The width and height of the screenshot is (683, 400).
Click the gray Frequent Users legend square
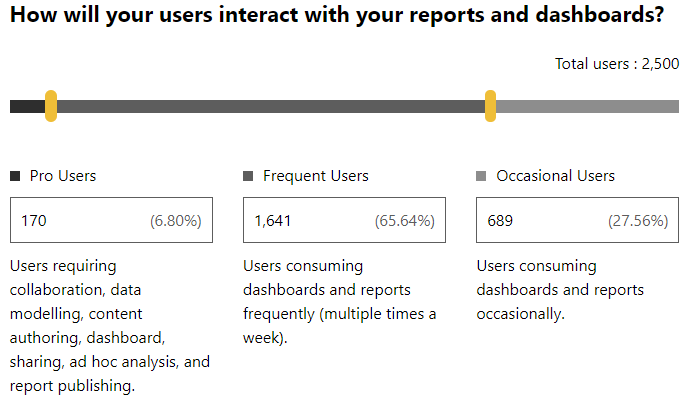pyautogui.click(x=248, y=176)
